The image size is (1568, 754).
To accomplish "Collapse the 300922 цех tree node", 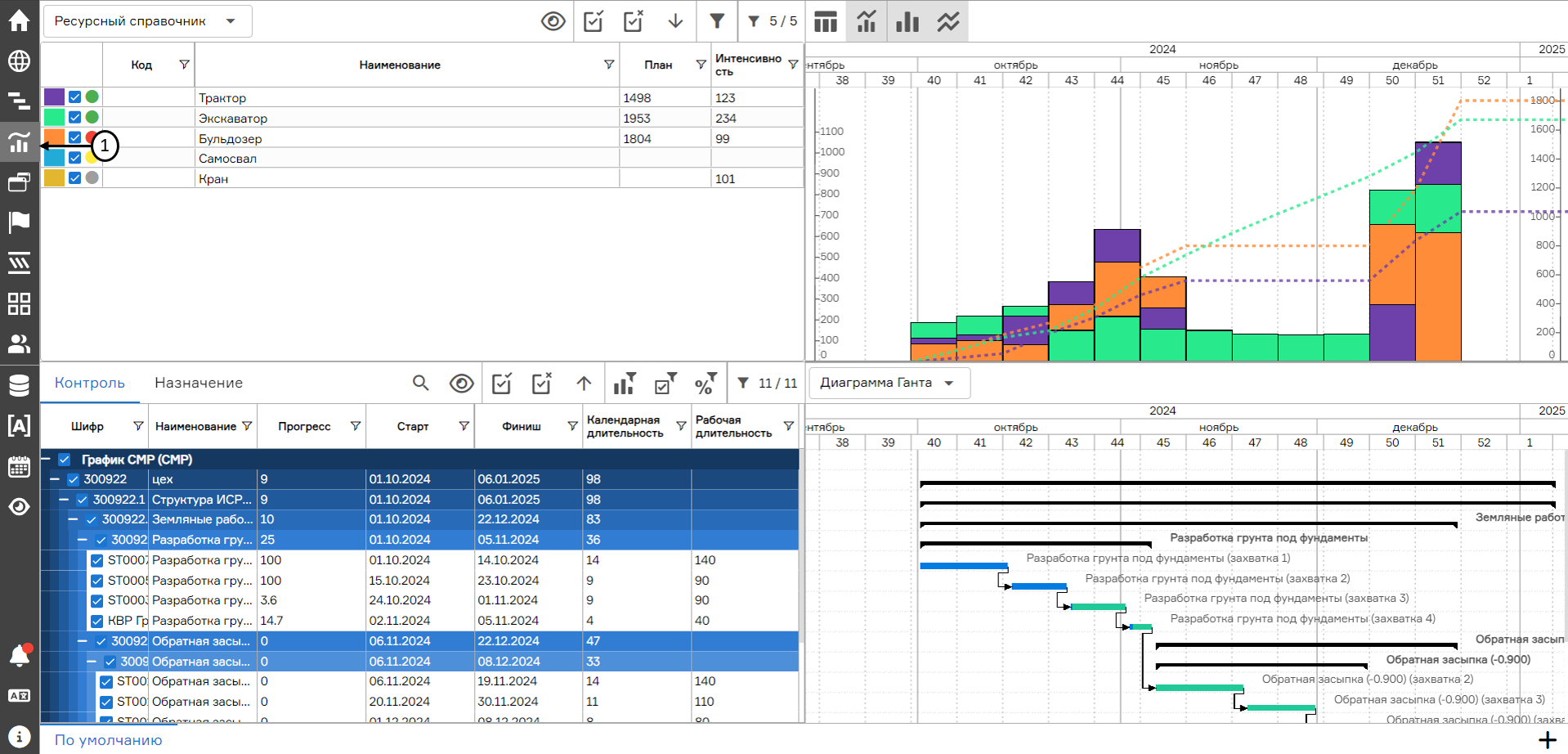I will [56, 479].
